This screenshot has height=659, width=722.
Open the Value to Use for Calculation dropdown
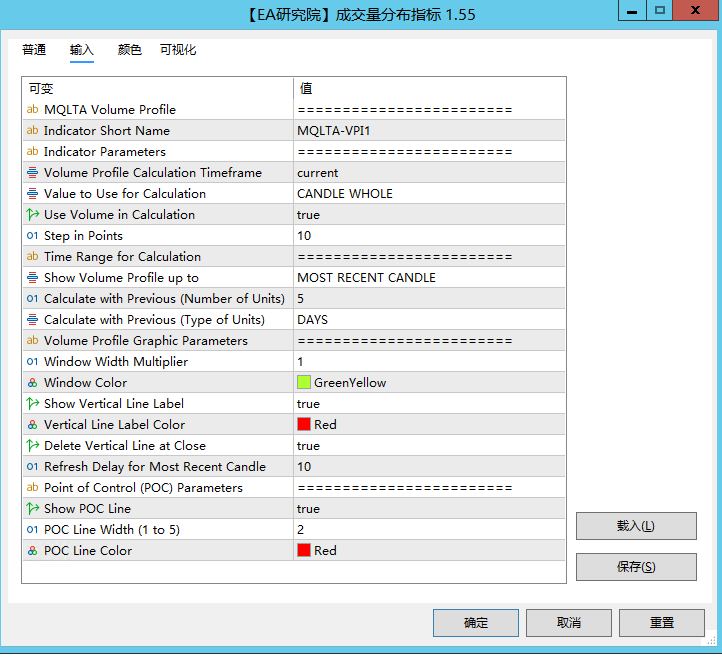(429, 194)
